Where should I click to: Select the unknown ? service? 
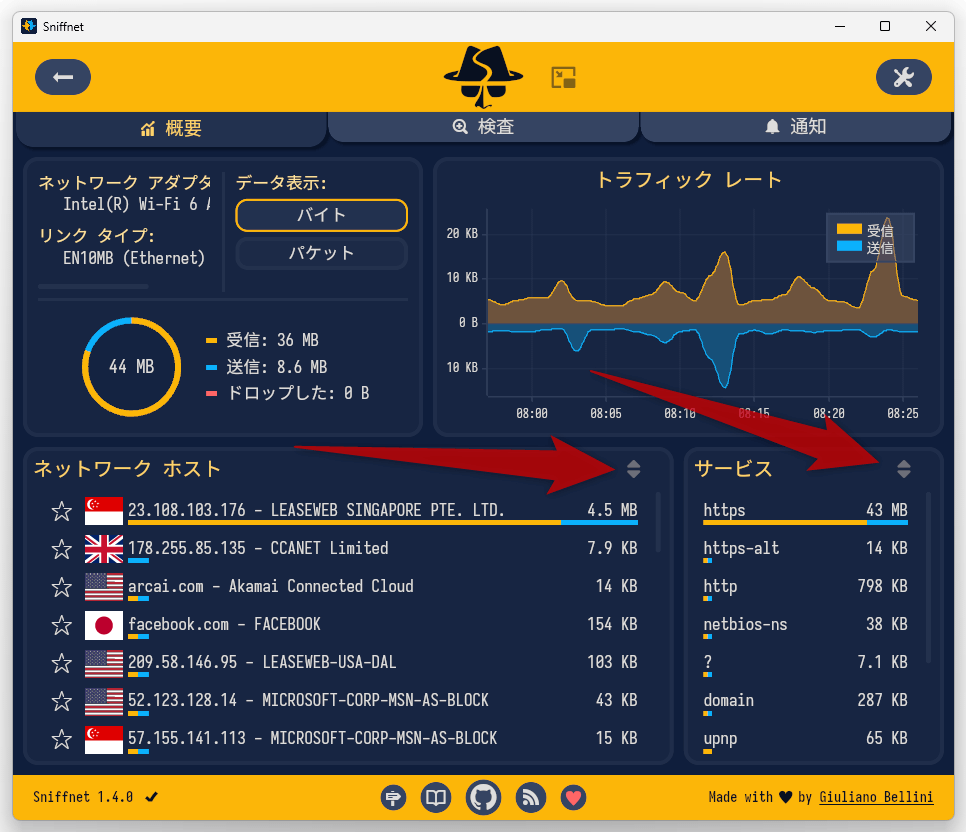805,664
